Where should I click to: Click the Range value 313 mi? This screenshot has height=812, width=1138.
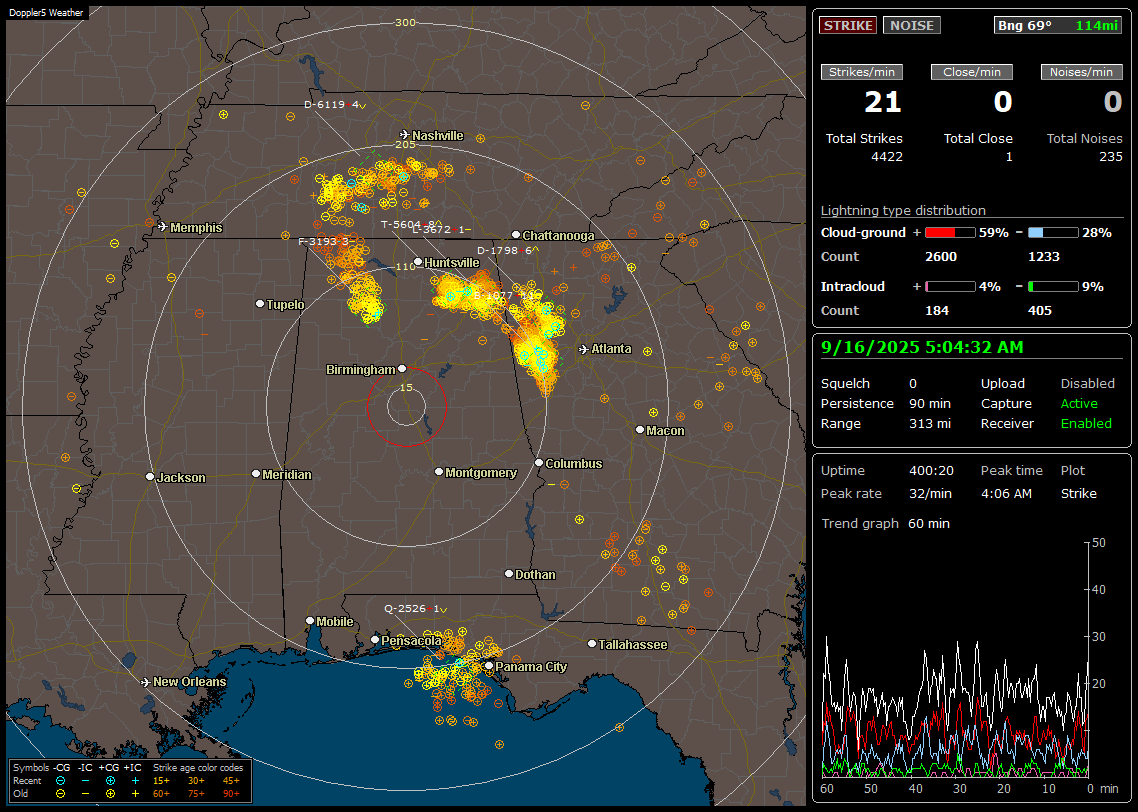(x=930, y=424)
